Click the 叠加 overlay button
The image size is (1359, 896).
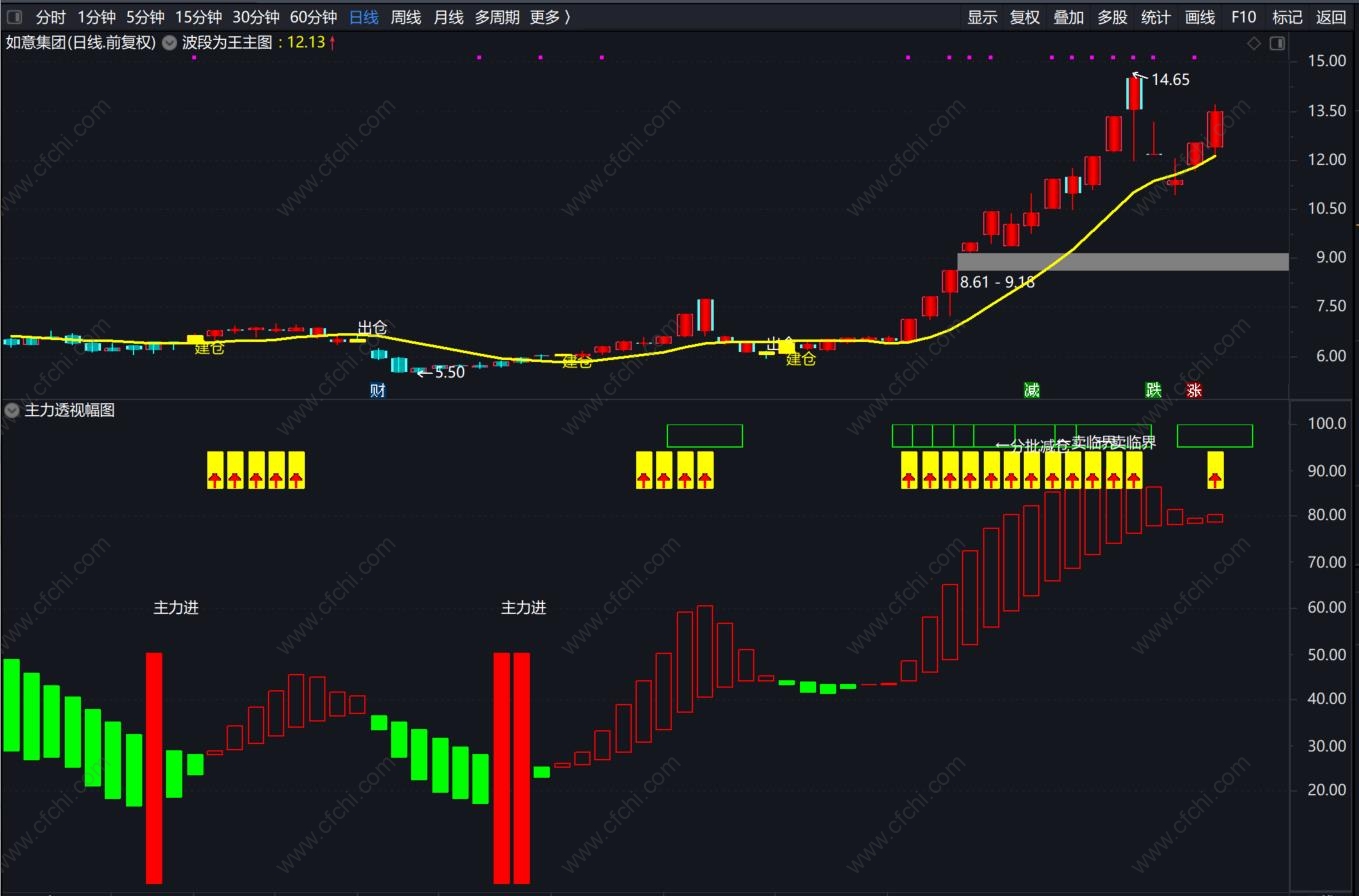[x=1068, y=17]
